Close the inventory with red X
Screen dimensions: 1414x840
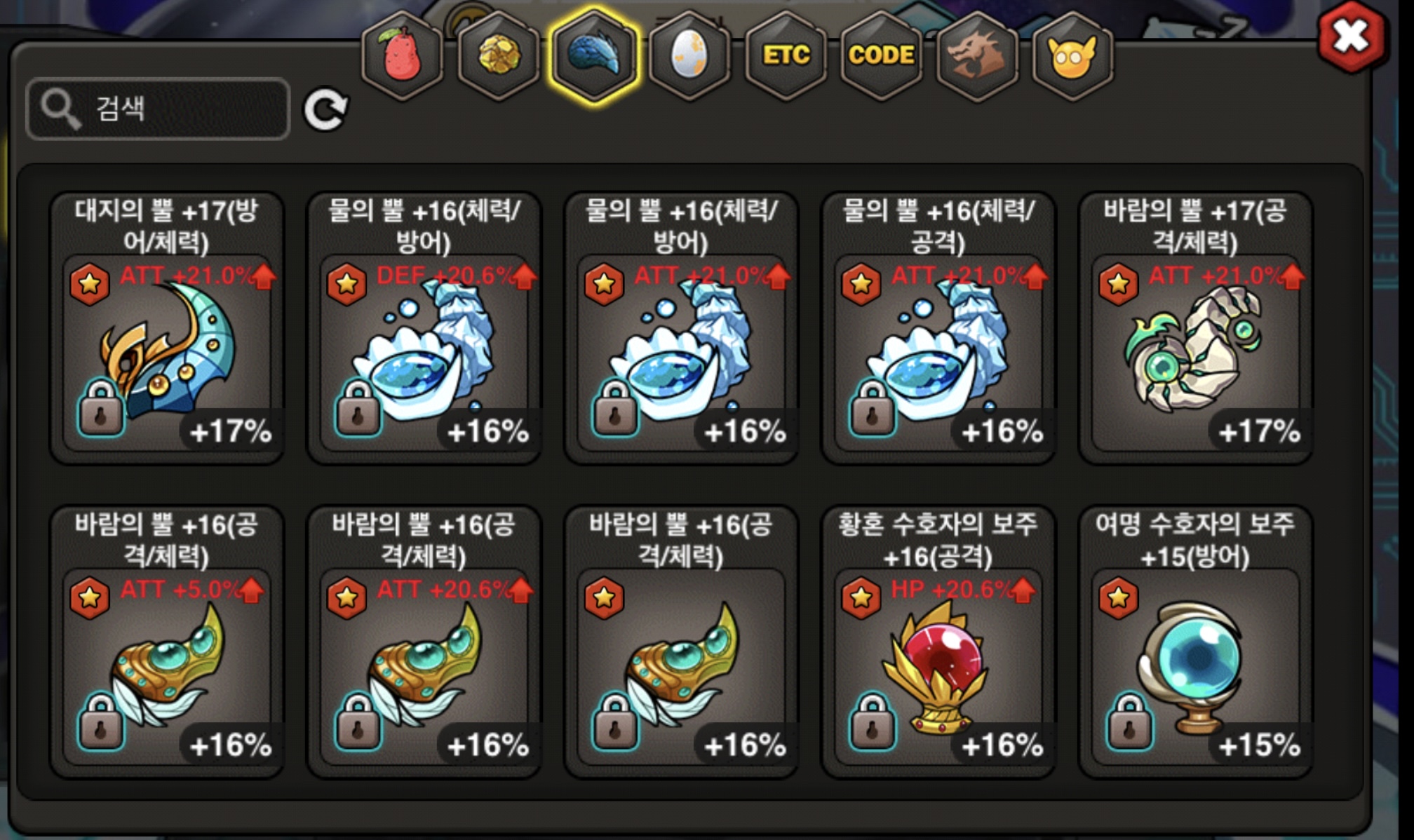pos(1352,36)
